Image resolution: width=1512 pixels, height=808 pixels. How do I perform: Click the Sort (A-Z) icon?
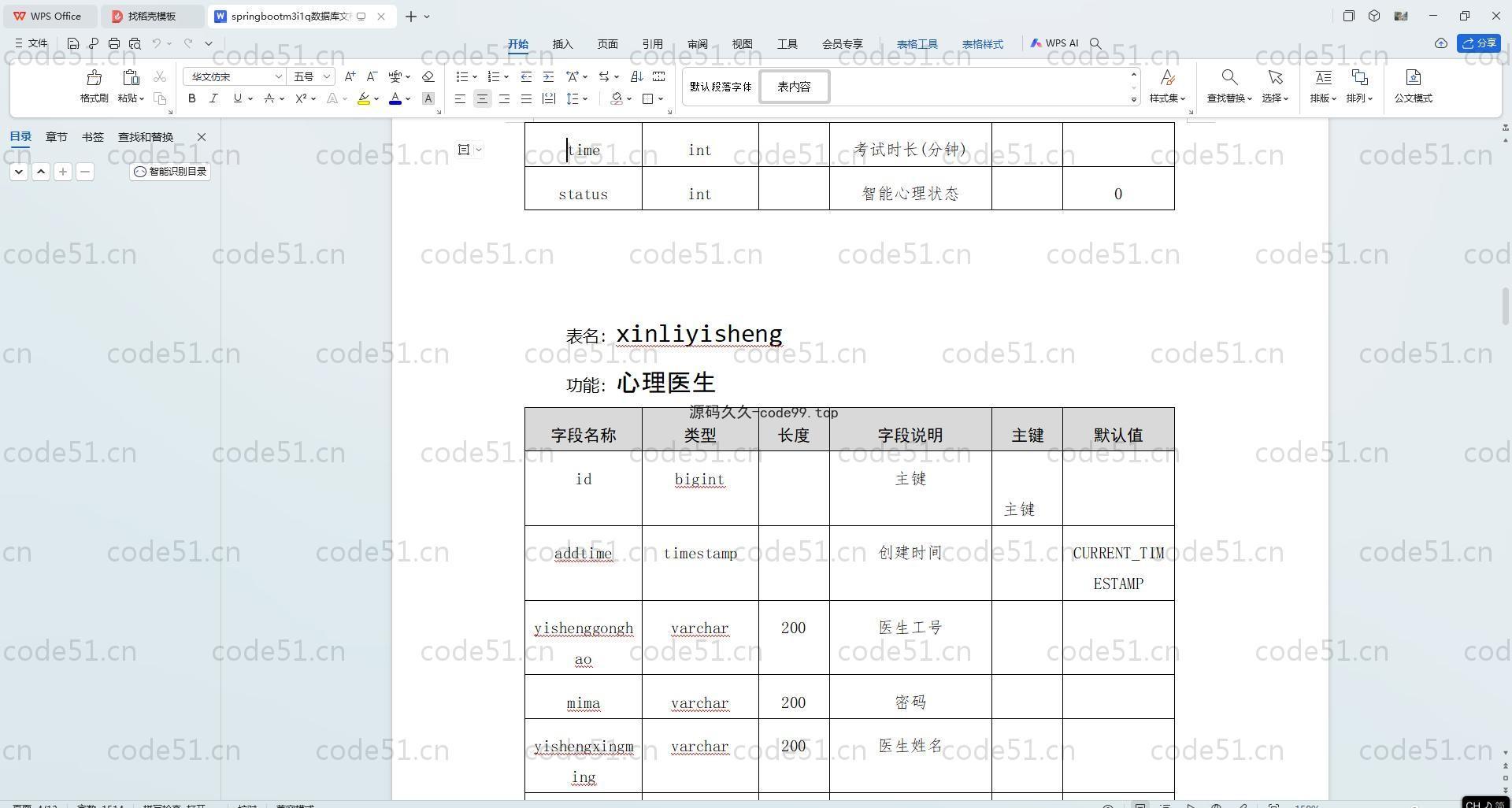[637, 76]
